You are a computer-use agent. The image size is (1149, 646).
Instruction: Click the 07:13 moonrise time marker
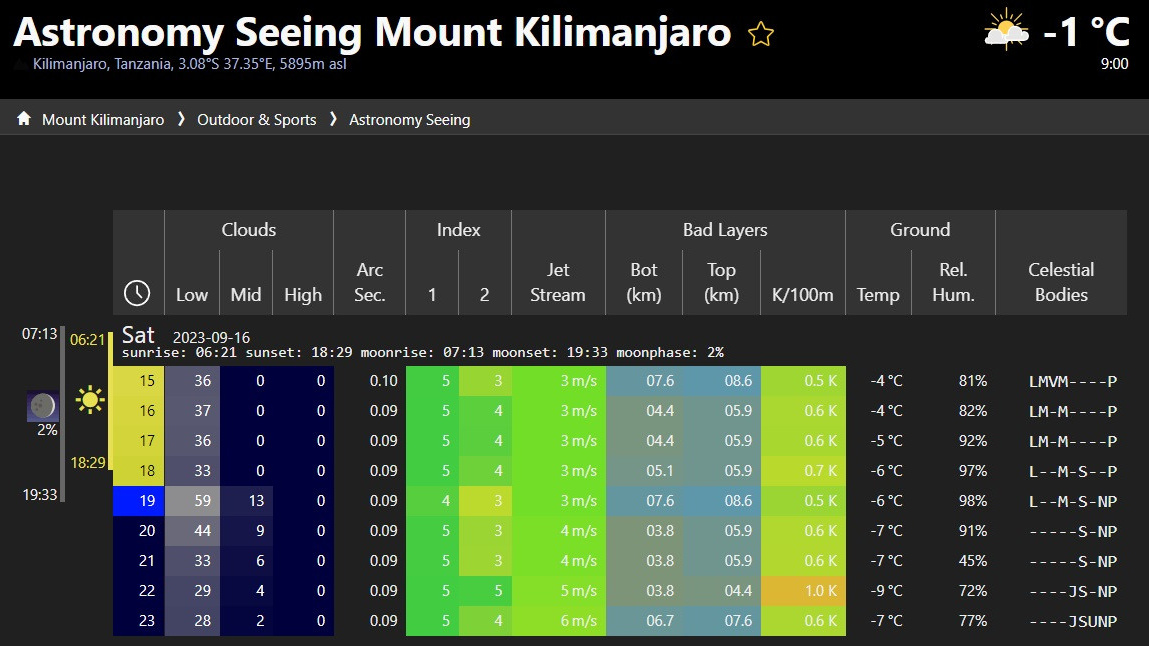click(40, 334)
